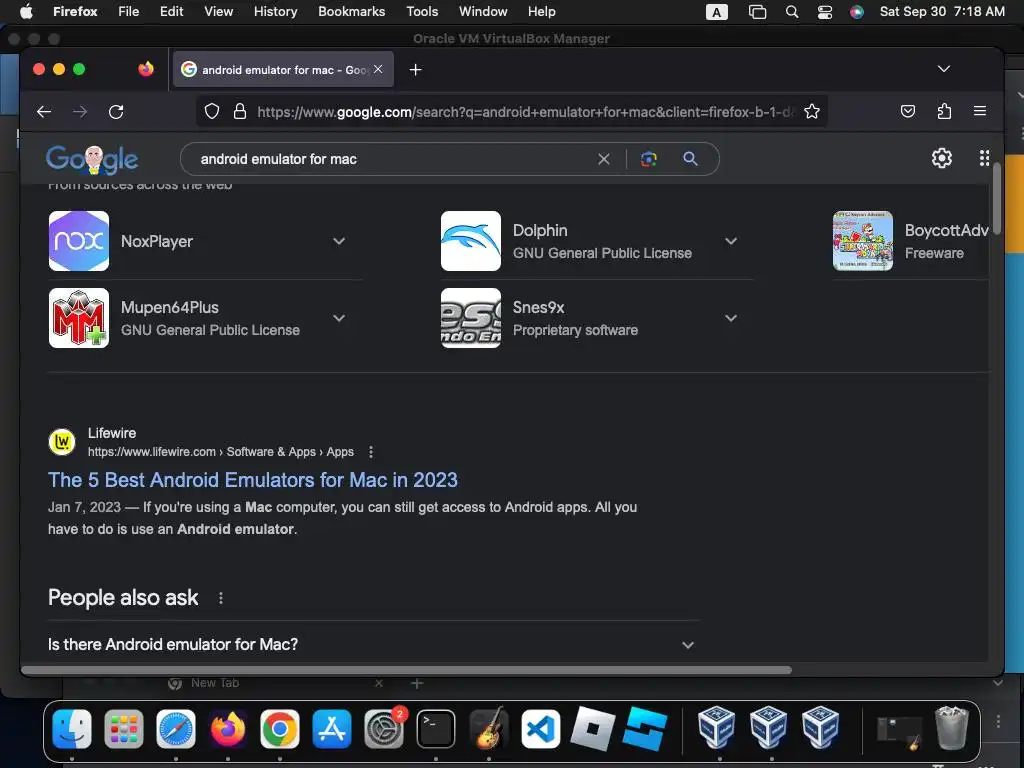Click the horizontal scrollbar at page bottom

[x=406, y=670]
